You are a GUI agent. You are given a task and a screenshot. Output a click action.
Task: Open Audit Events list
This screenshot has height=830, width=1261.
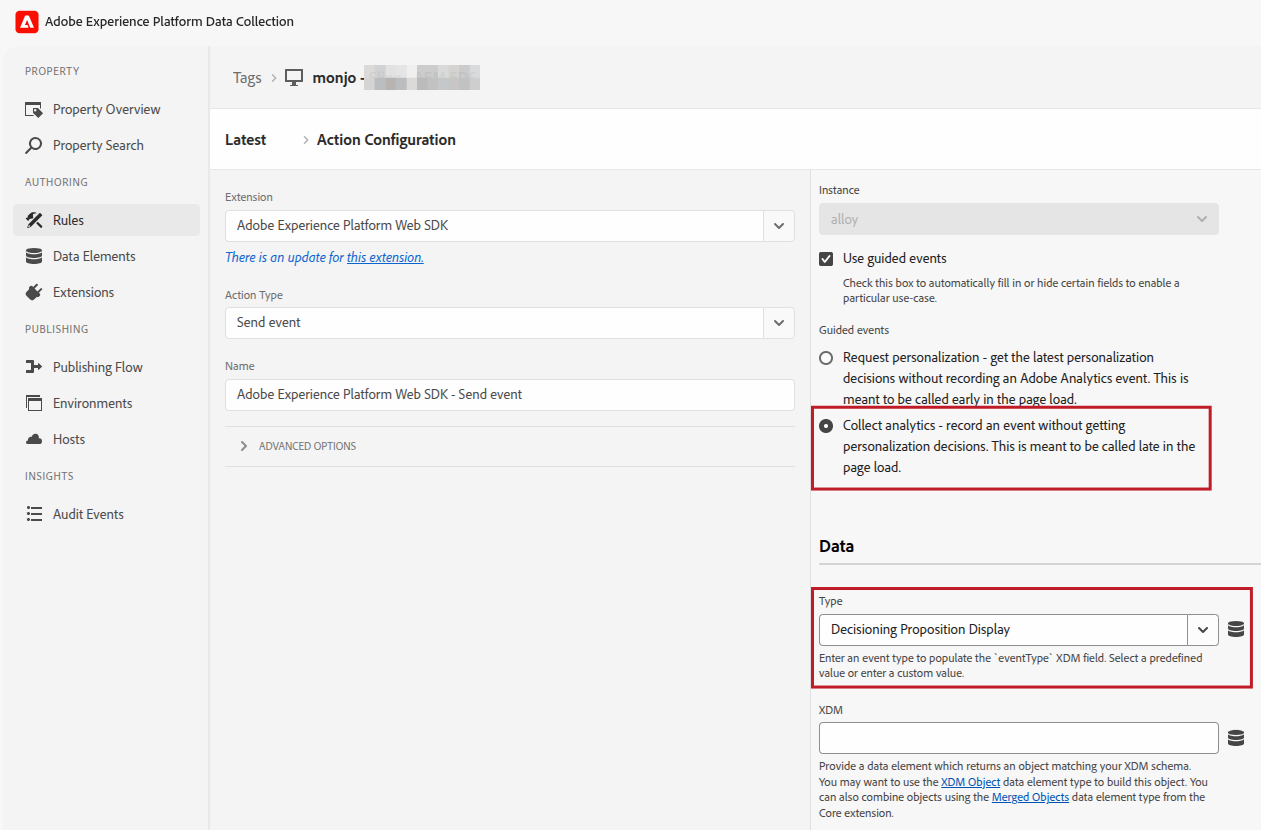[x=88, y=514]
